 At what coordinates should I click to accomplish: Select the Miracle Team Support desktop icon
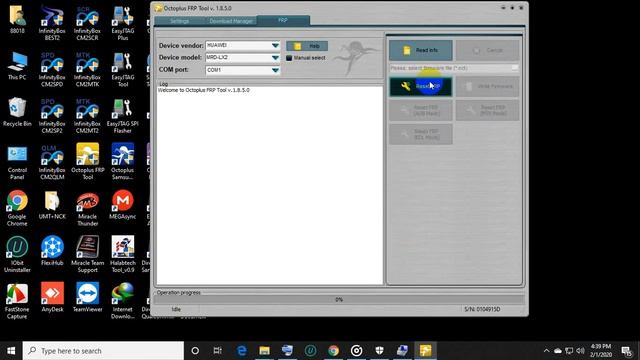pyautogui.click(x=87, y=255)
